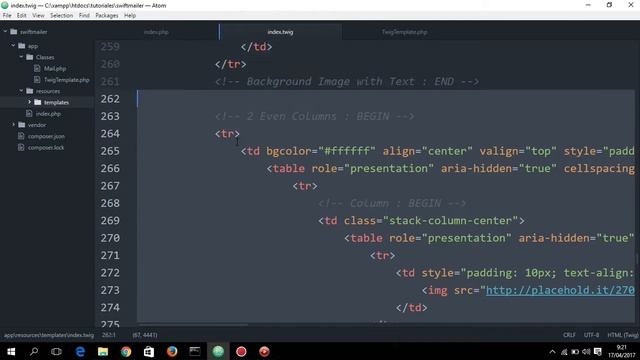Open composer.lock from the tree

pyautogui.click(x=46, y=148)
